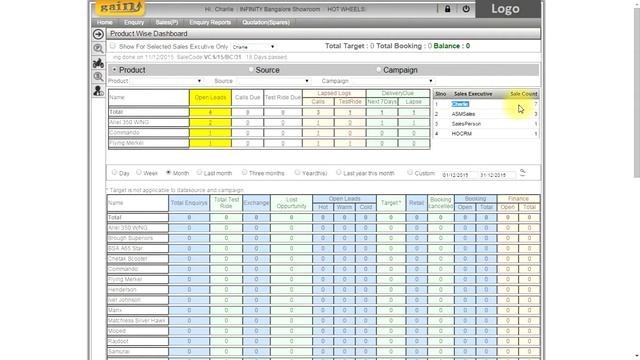Choose Last year this month radio

pos(338,173)
